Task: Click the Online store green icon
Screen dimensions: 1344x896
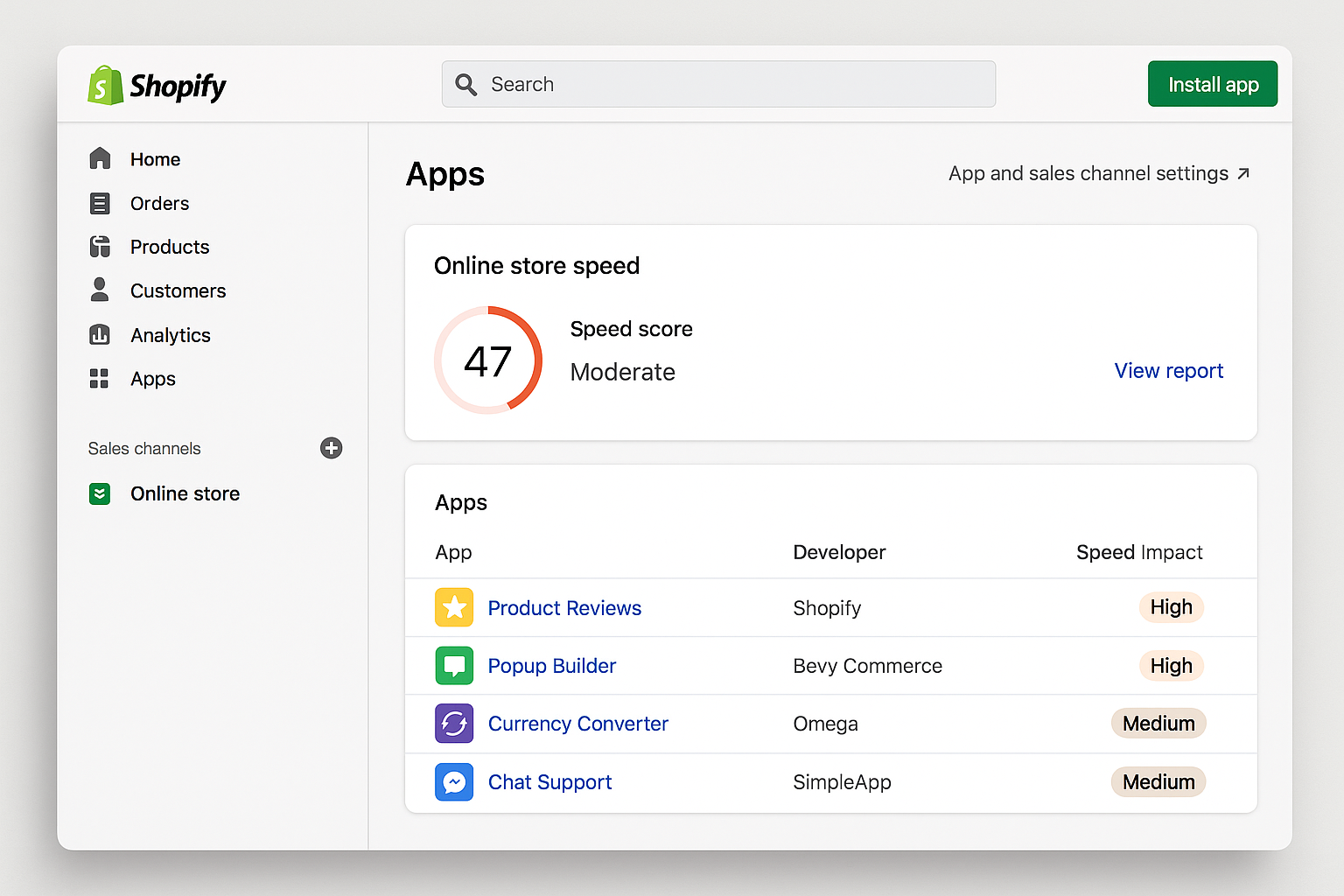Action: tap(100, 493)
